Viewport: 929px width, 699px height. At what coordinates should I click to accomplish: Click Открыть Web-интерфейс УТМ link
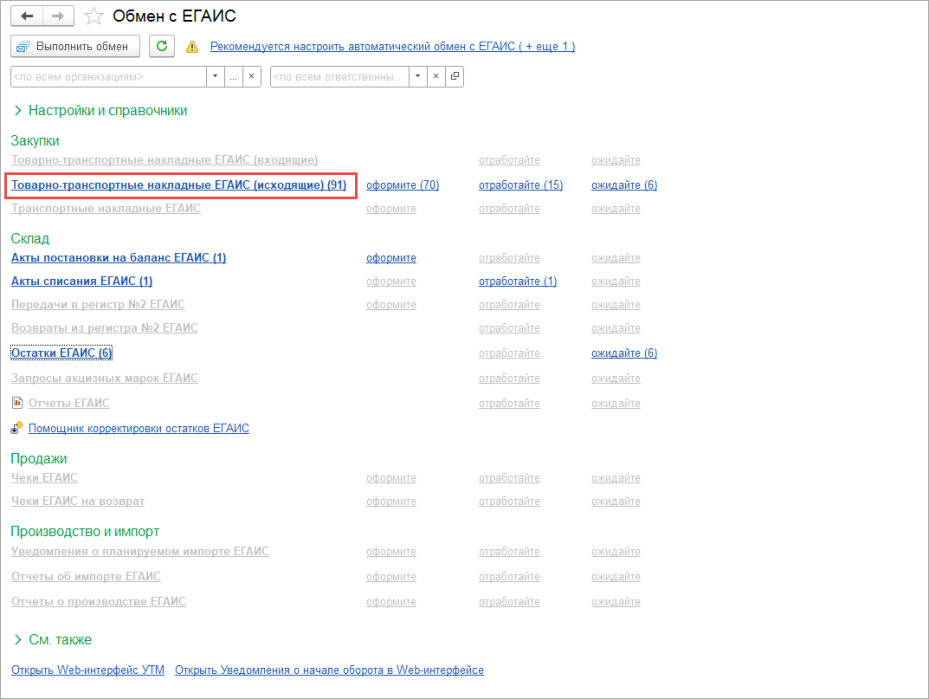pyautogui.click(x=88, y=670)
